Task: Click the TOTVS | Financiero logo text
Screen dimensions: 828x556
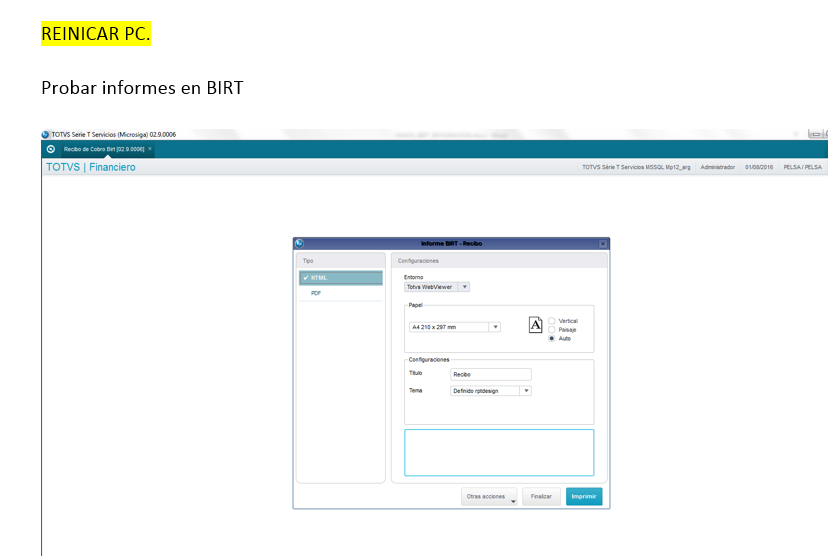Action: (x=91, y=167)
